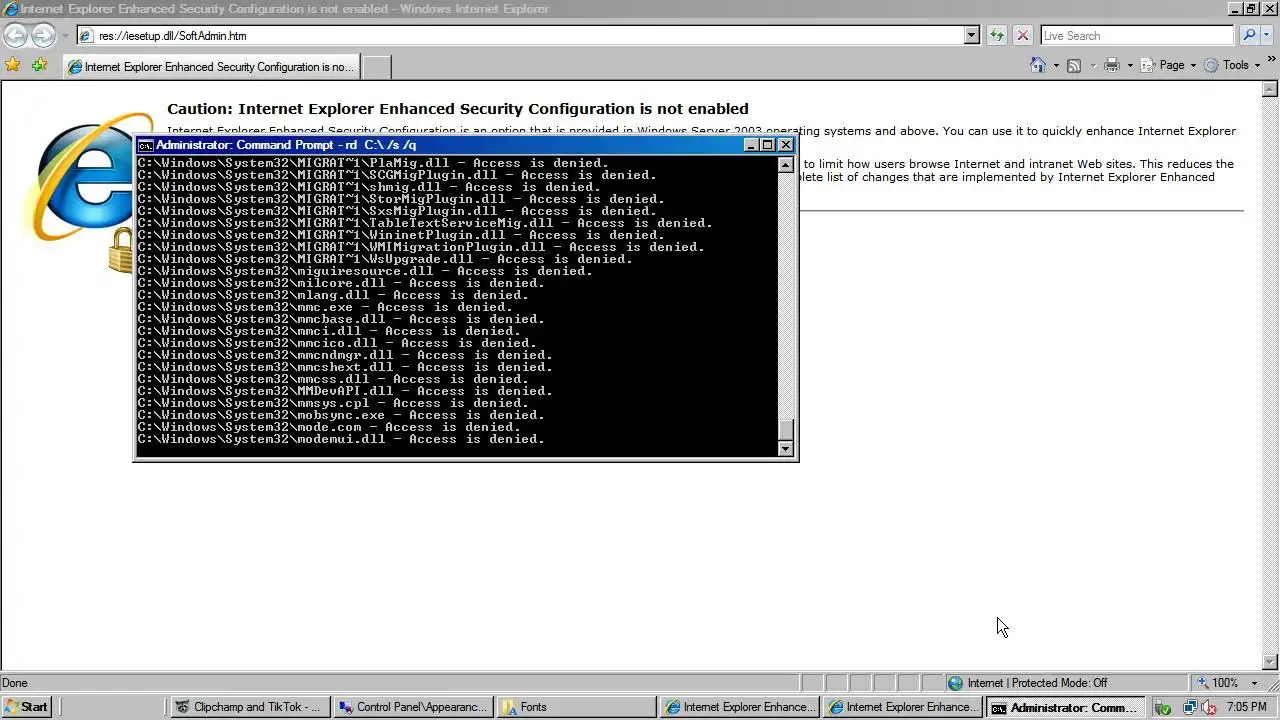Screen dimensions: 1280x720
Task: Open the Tools menu
Action: 1232,65
